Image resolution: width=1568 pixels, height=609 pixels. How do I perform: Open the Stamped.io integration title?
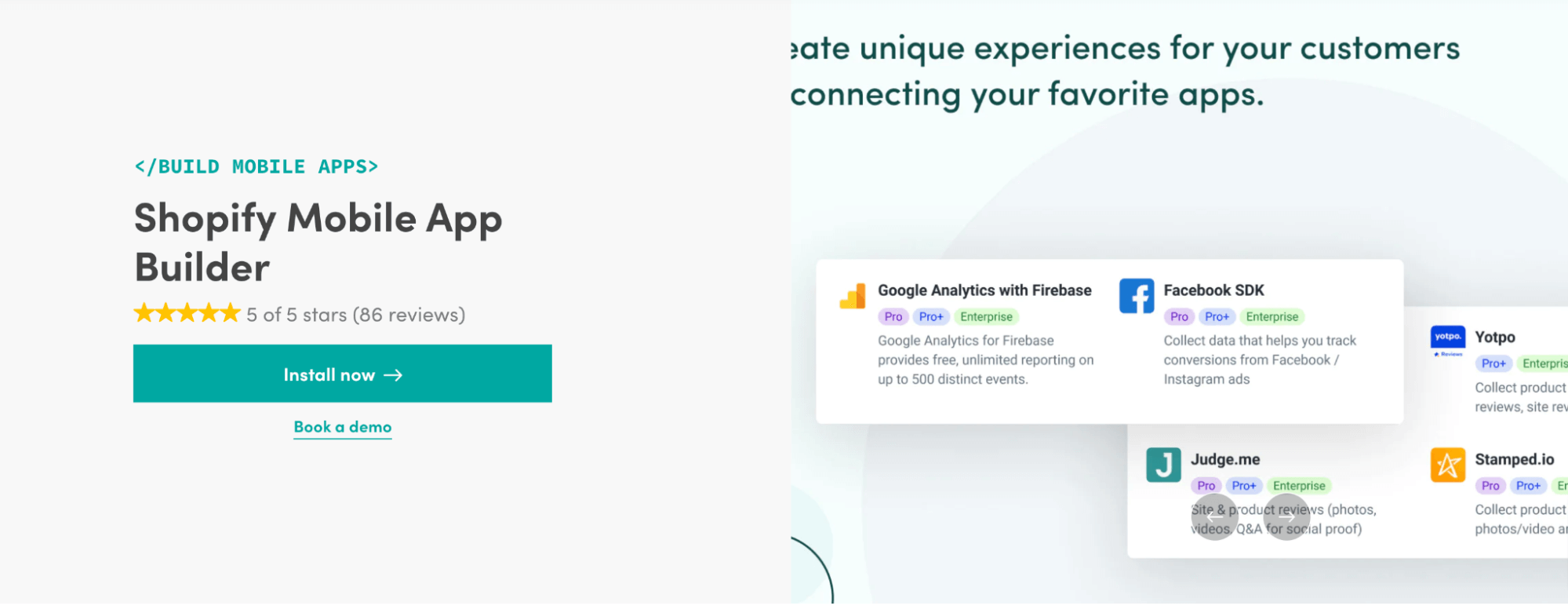click(1514, 459)
